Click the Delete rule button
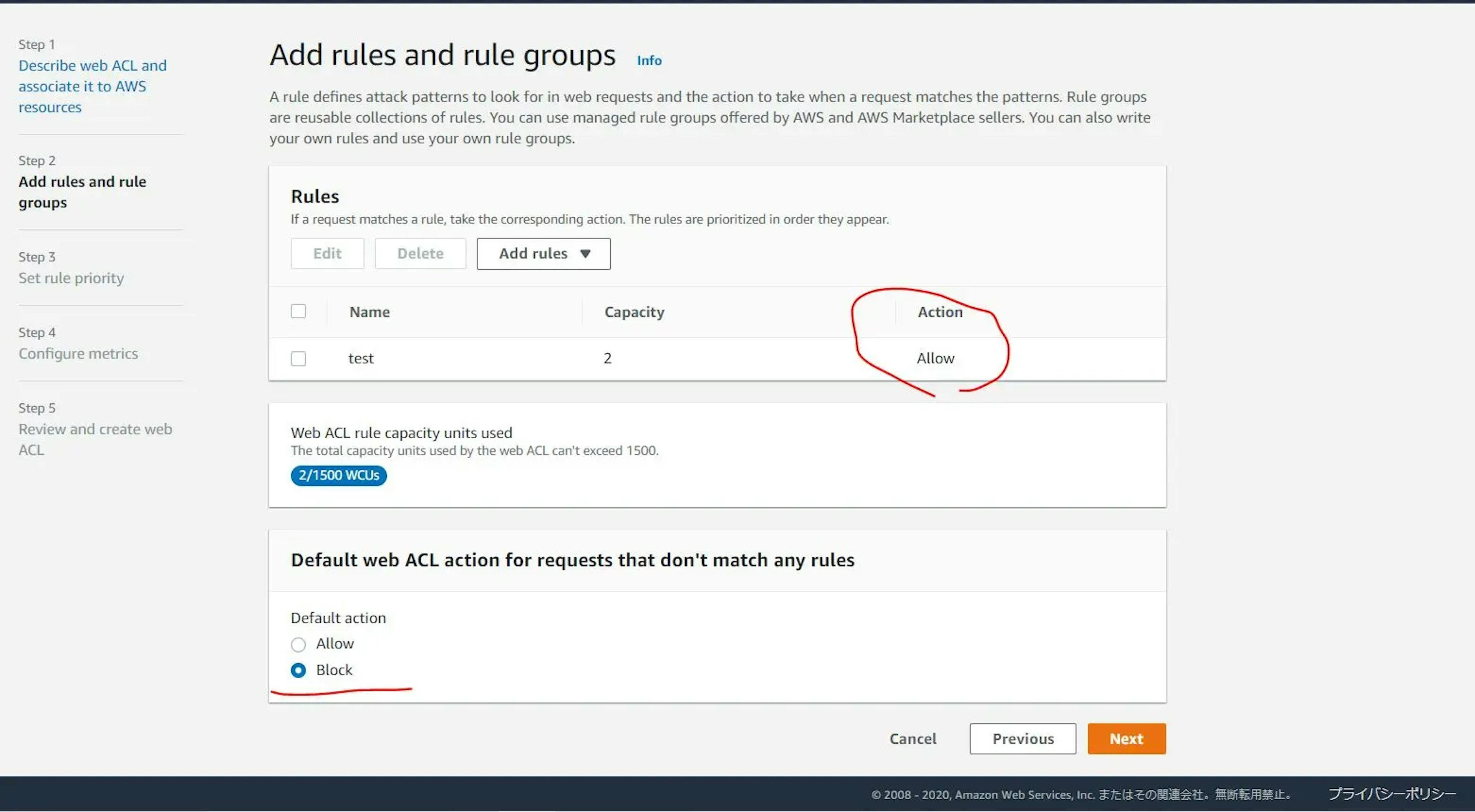Viewport: 1475px width, 812px height. [420, 254]
